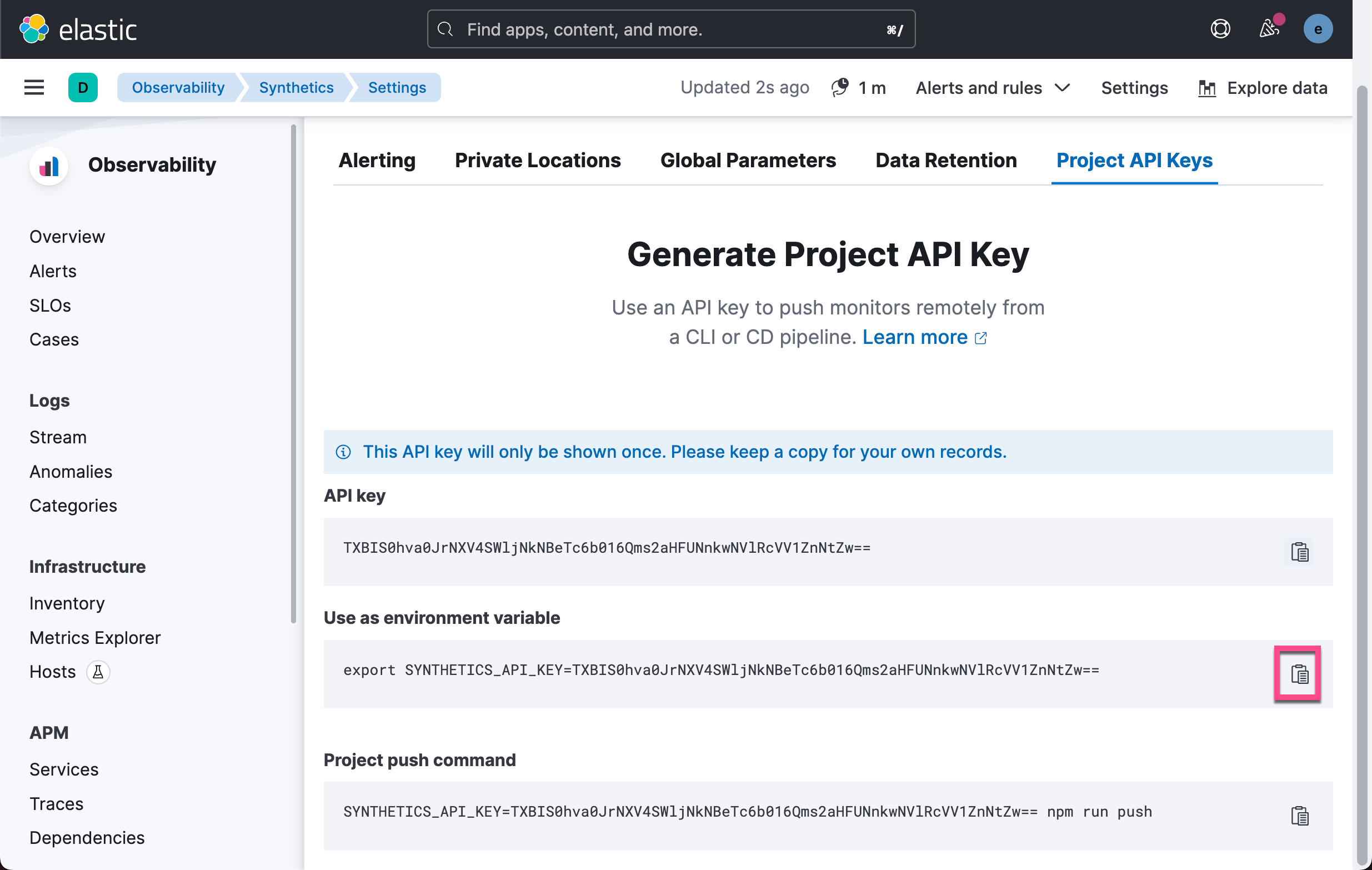Open the space selector D badge
The image size is (1372, 870).
click(x=83, y=88)
